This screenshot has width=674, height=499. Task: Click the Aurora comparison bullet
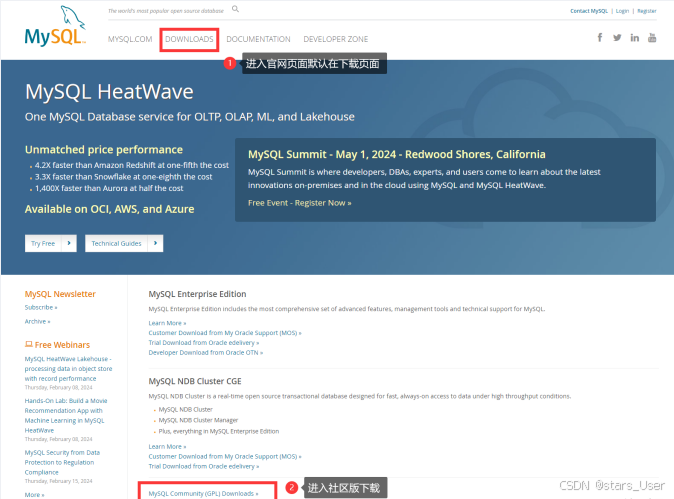(x=109, y=189)
